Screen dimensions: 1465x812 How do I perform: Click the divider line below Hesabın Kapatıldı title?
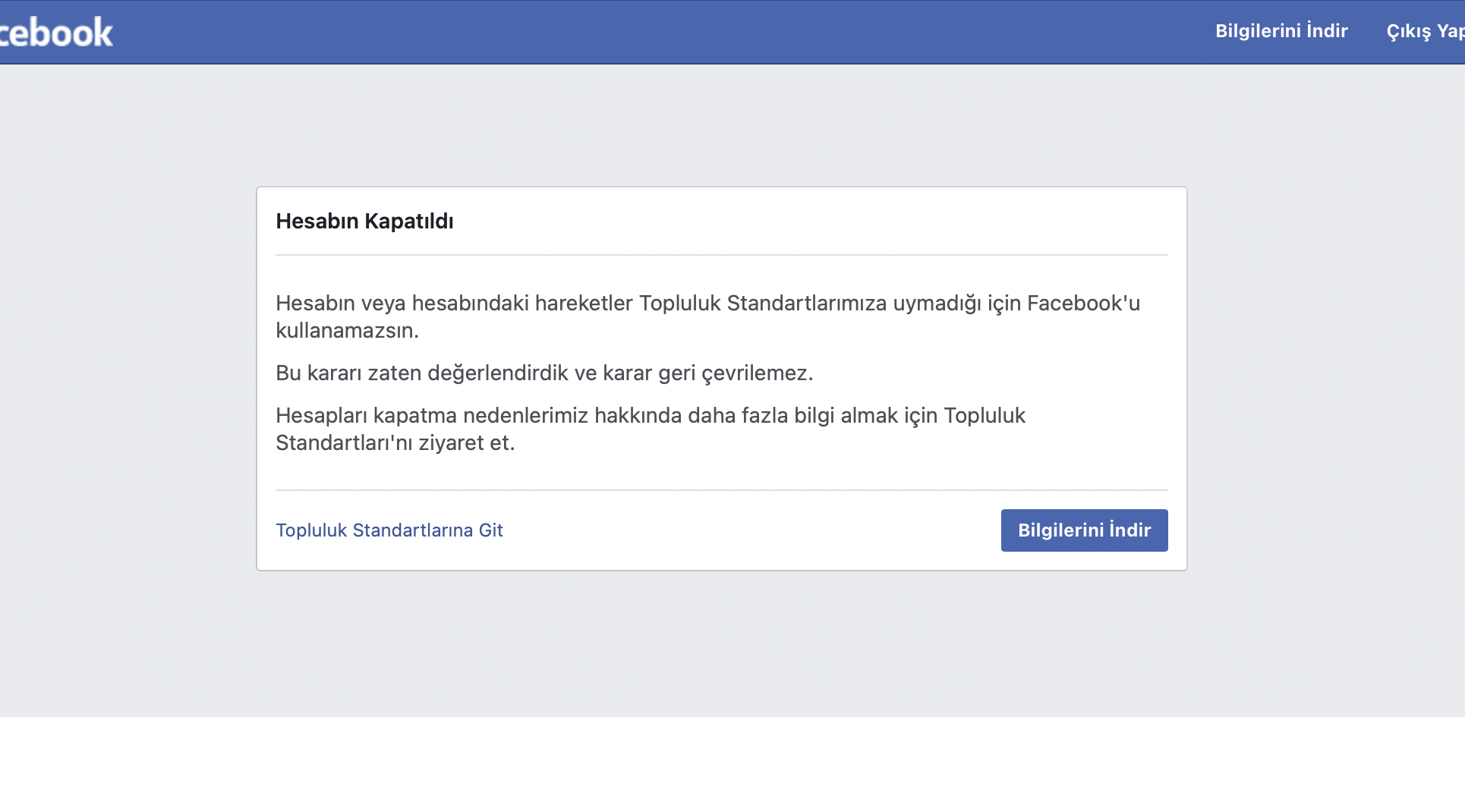721,255
